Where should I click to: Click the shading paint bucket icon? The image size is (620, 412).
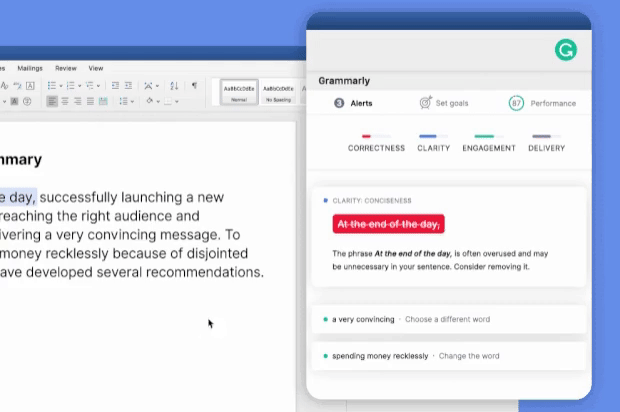point(149,101)
